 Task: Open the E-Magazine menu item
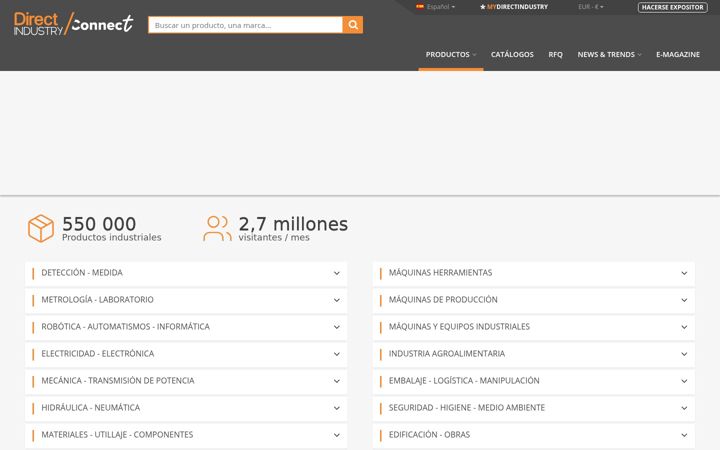click(x=678, y=54)
